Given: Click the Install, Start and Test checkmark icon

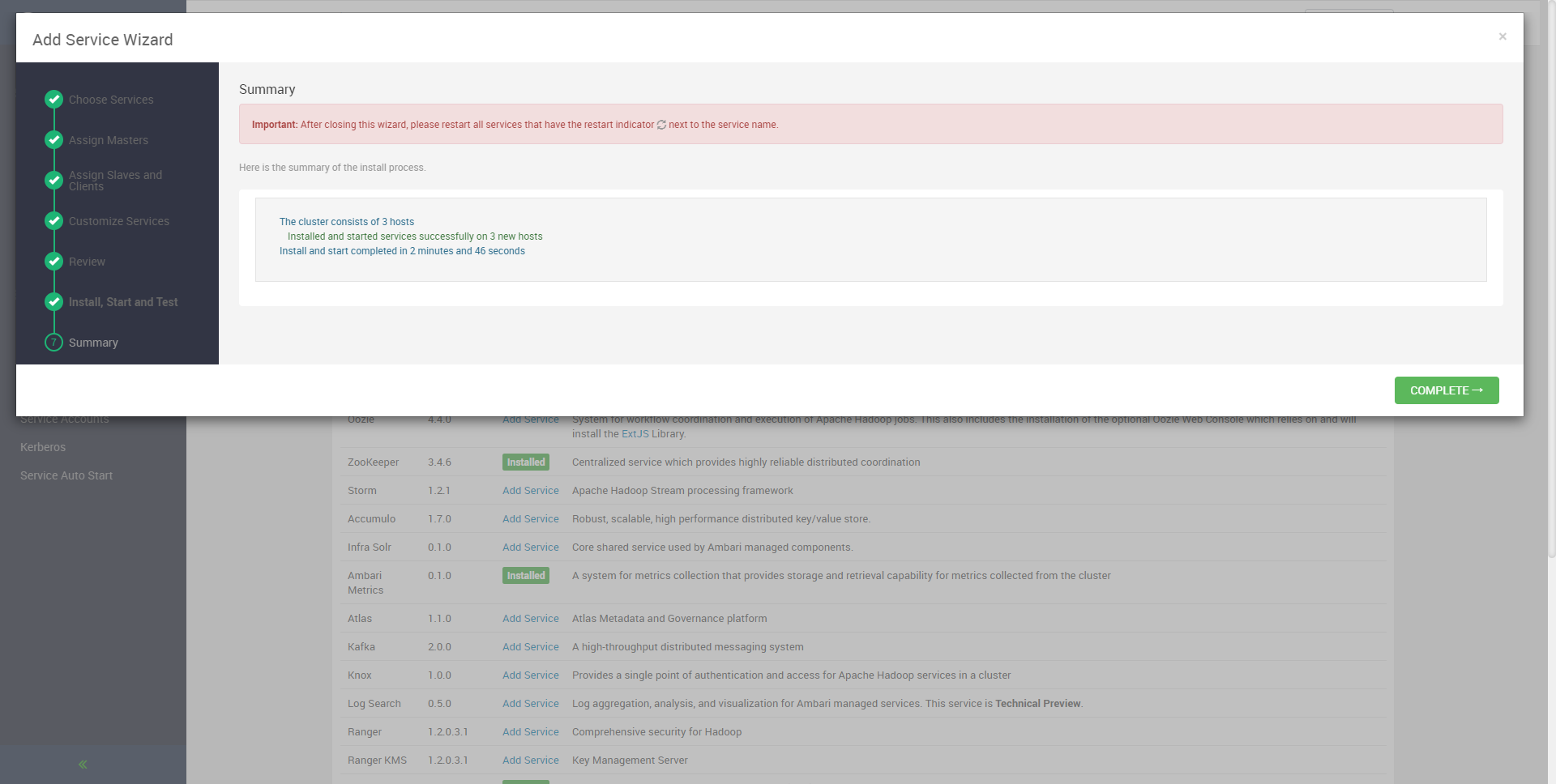Looking at the screenshot, I should point(54,302).
